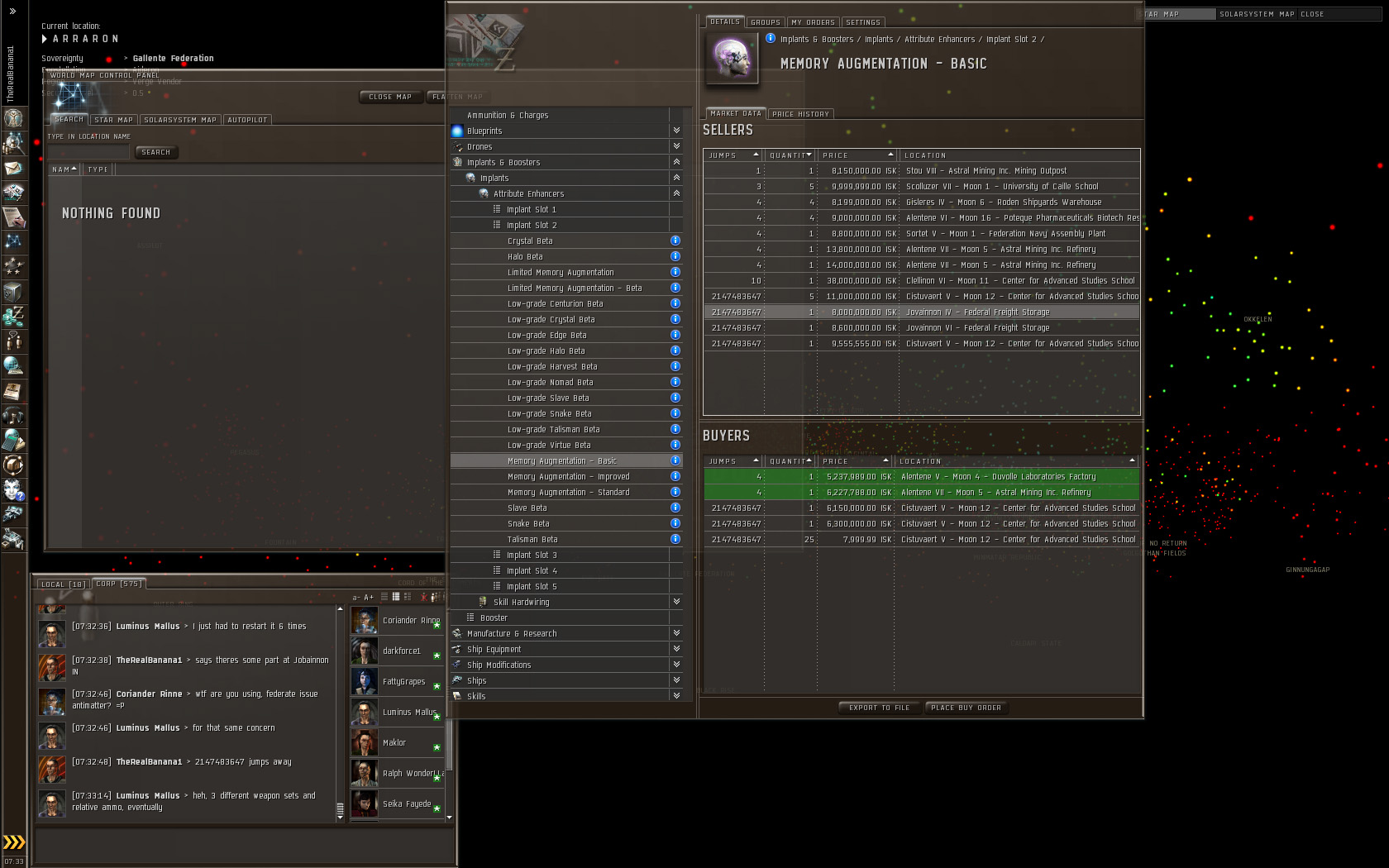Select FattyGrapes in corp member list
Image resolution: width=1389 pixels, height=868 pixels.
click(397, 681)
